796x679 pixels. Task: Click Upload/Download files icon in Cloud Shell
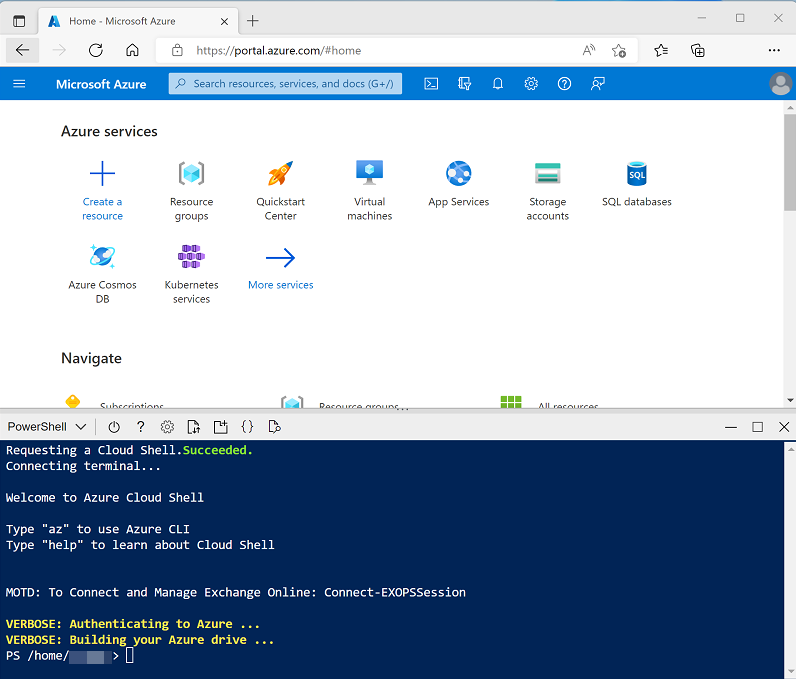click(x=194, y=427)
